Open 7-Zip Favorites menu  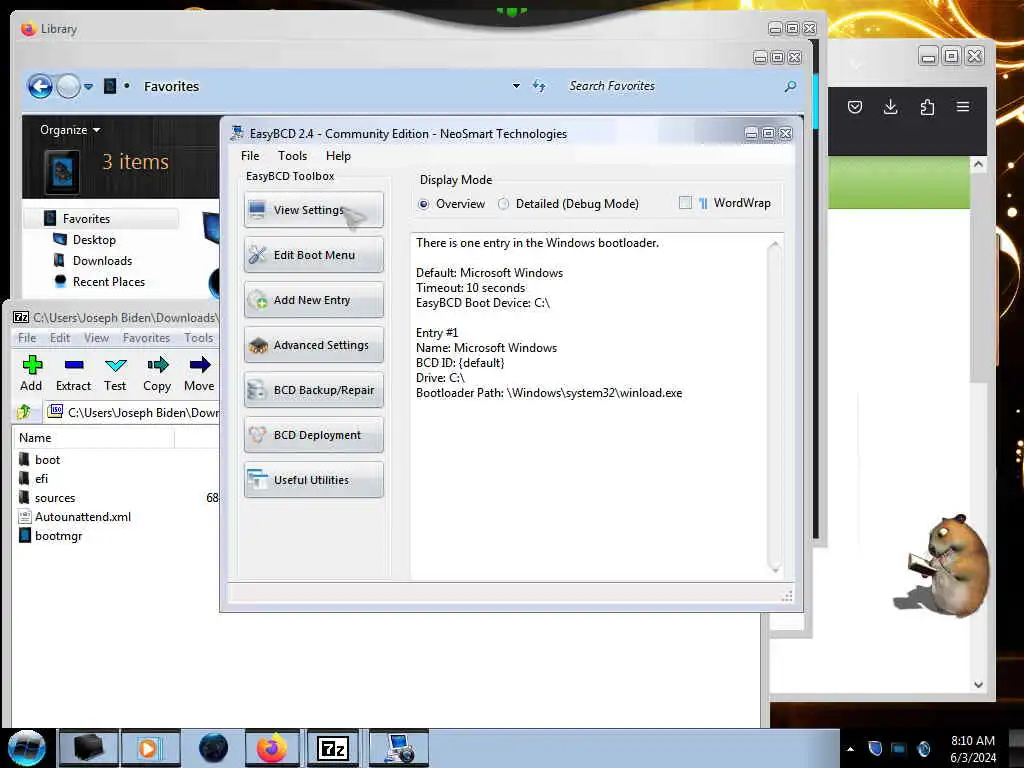point(146,338)
